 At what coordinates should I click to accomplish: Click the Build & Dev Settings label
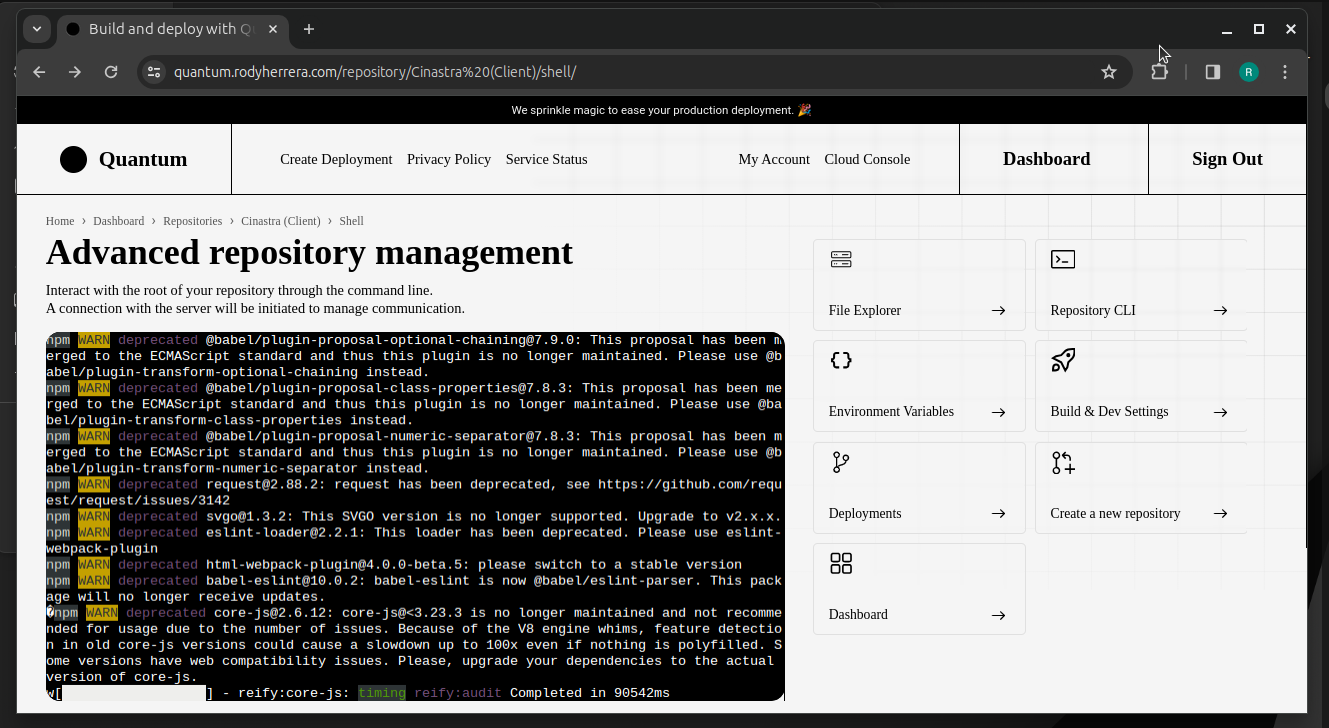tap(1109, 412)
